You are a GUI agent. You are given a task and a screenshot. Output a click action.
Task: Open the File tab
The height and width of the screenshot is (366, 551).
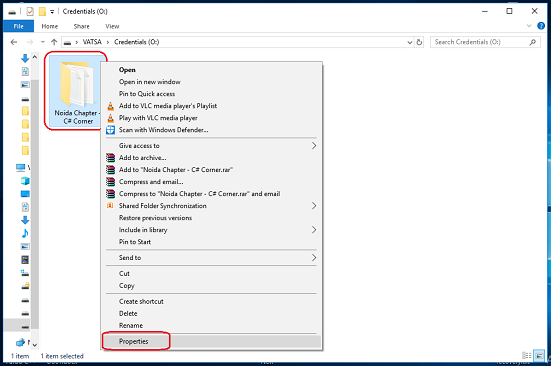[x=19, y=26]
